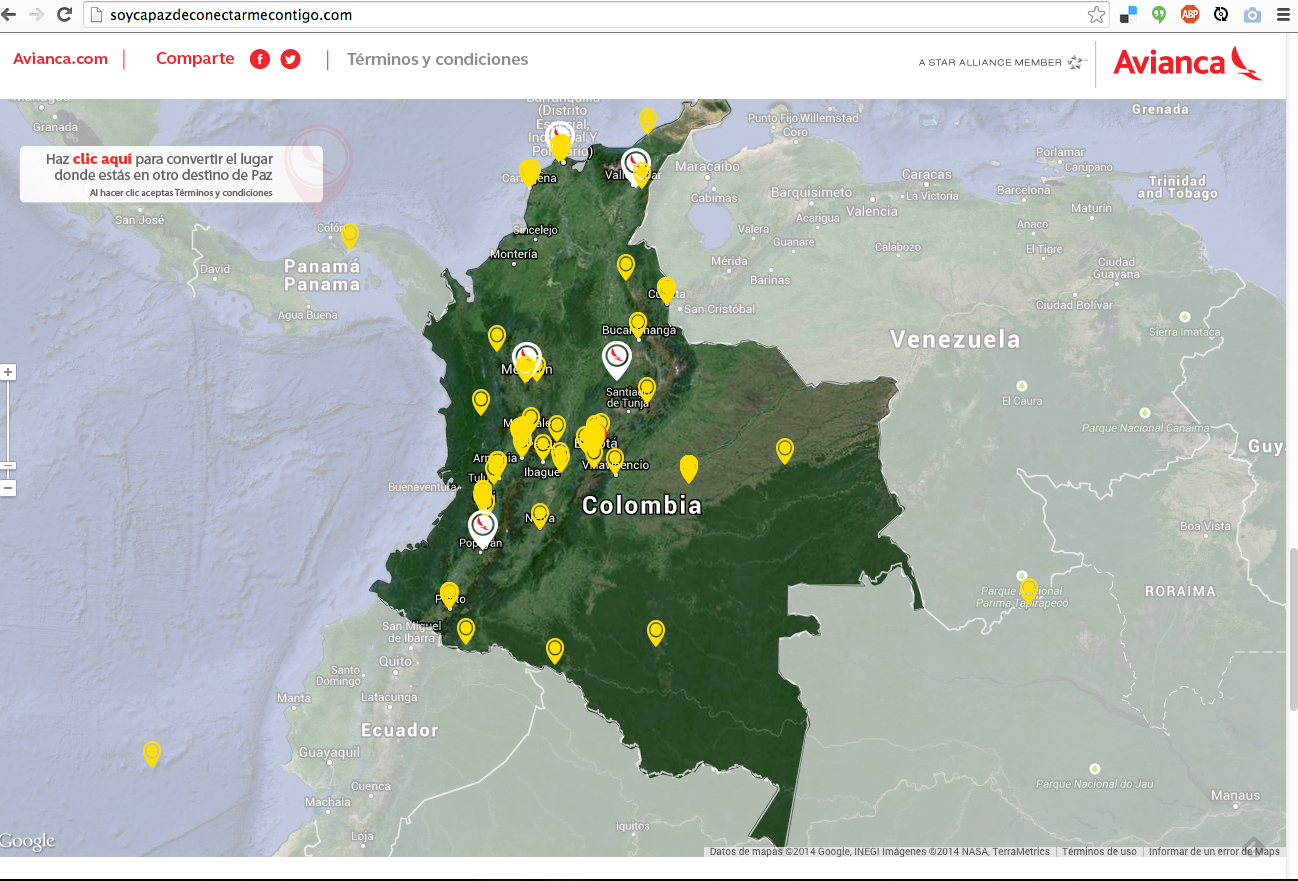Viewport: 1298px width, 881px height.
Task: Click the map zoom slider track
Action: coord(8,420)
